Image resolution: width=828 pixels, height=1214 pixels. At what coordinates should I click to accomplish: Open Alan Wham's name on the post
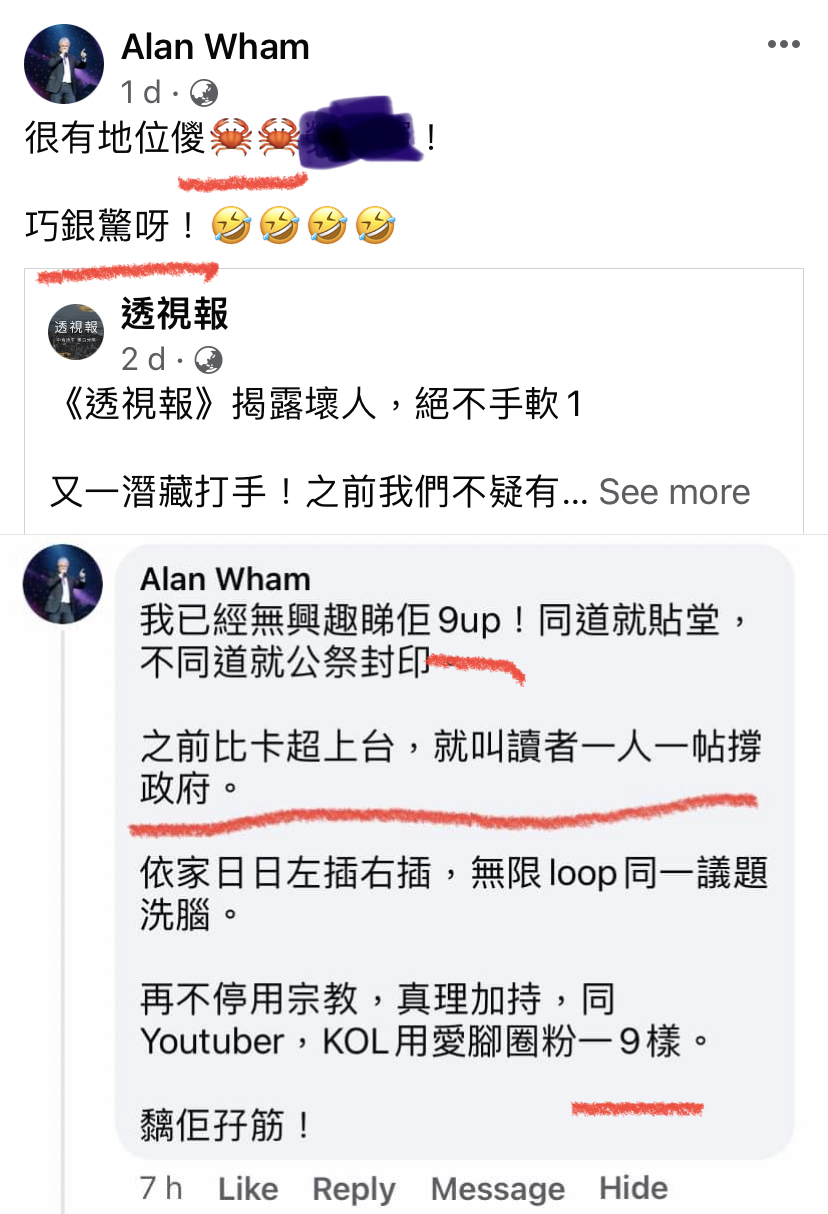tap(215, 46)
